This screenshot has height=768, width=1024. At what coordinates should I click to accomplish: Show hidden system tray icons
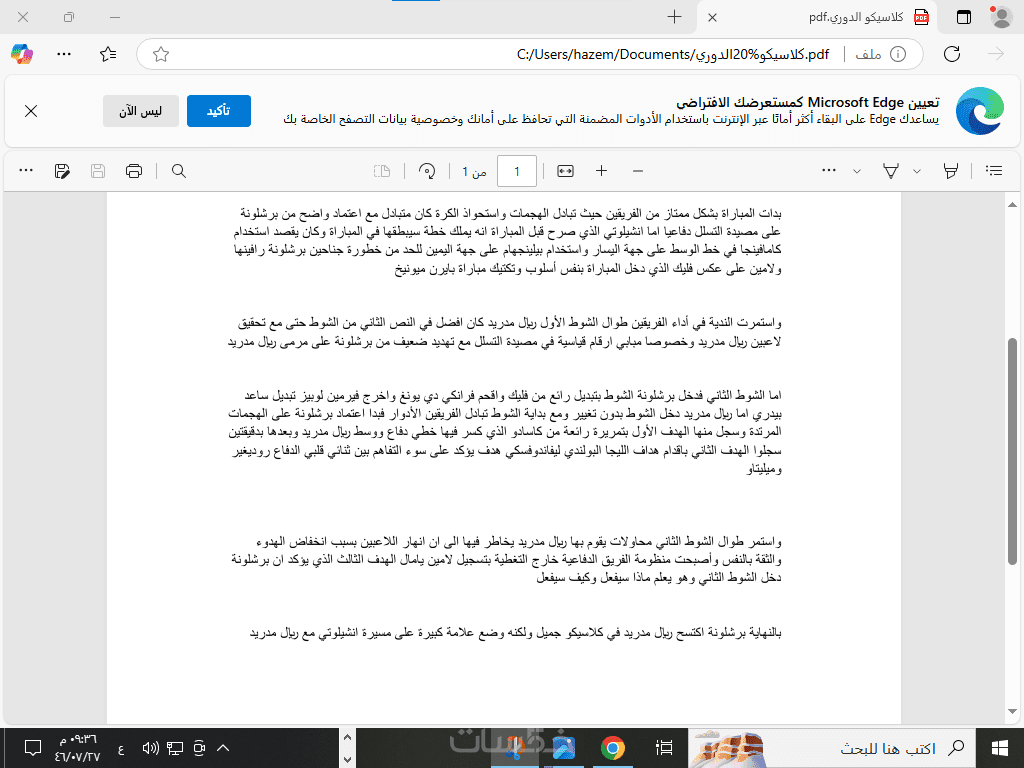[223, 748]
